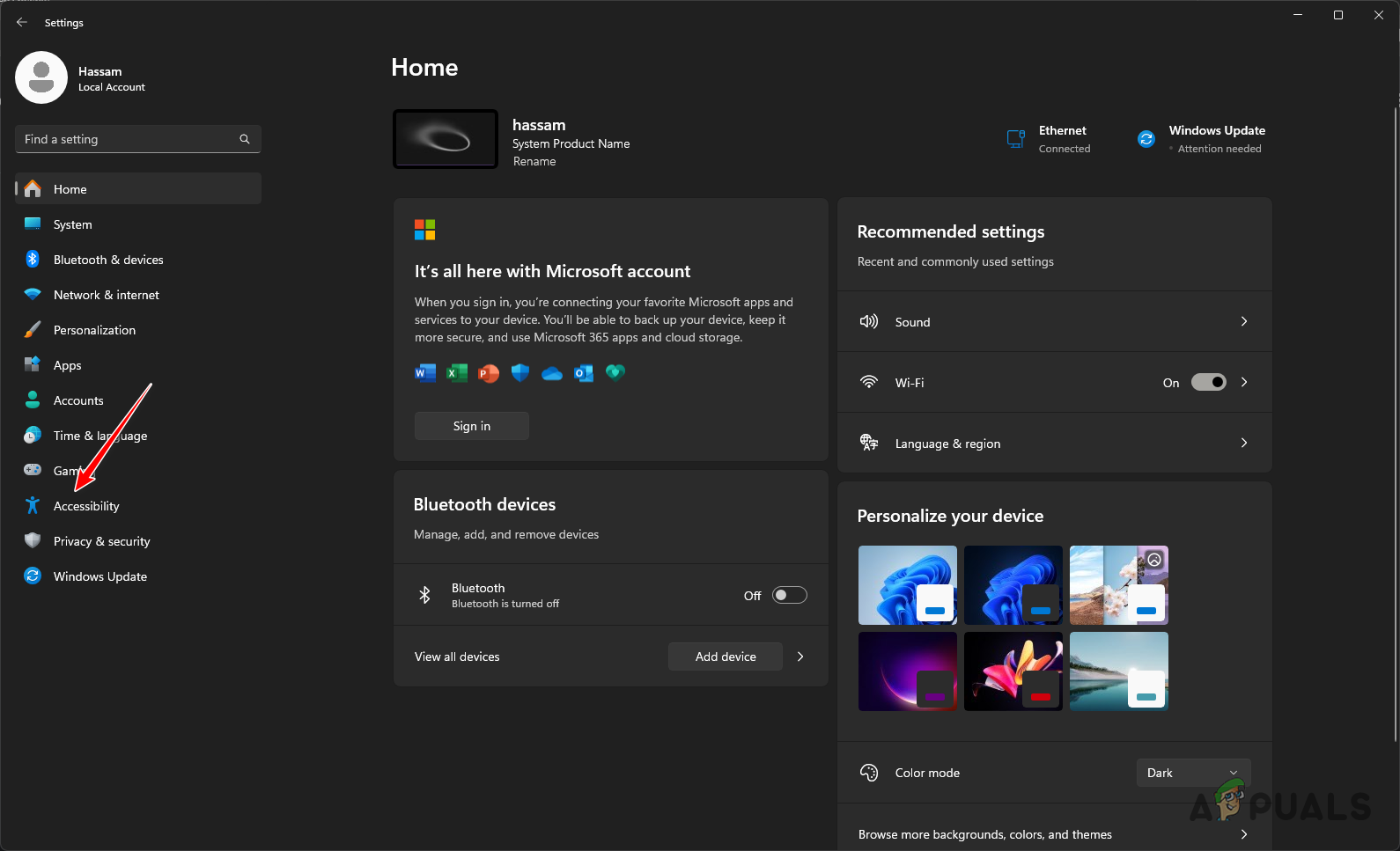
Task: Go to Network & internet settings
Action: (x=106, y=295)
